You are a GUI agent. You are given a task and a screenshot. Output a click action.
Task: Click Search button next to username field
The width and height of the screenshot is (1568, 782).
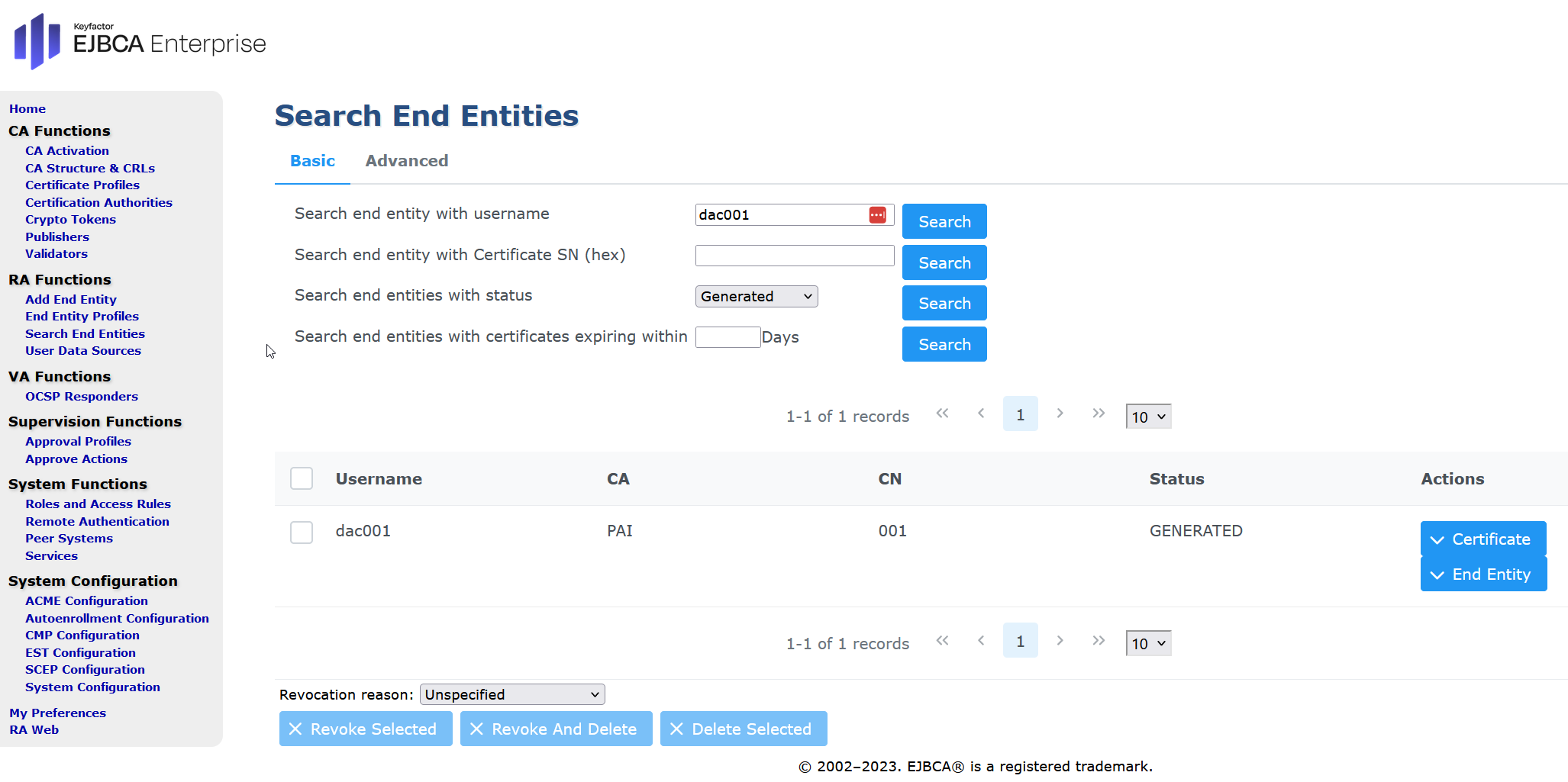pos(944,222)
